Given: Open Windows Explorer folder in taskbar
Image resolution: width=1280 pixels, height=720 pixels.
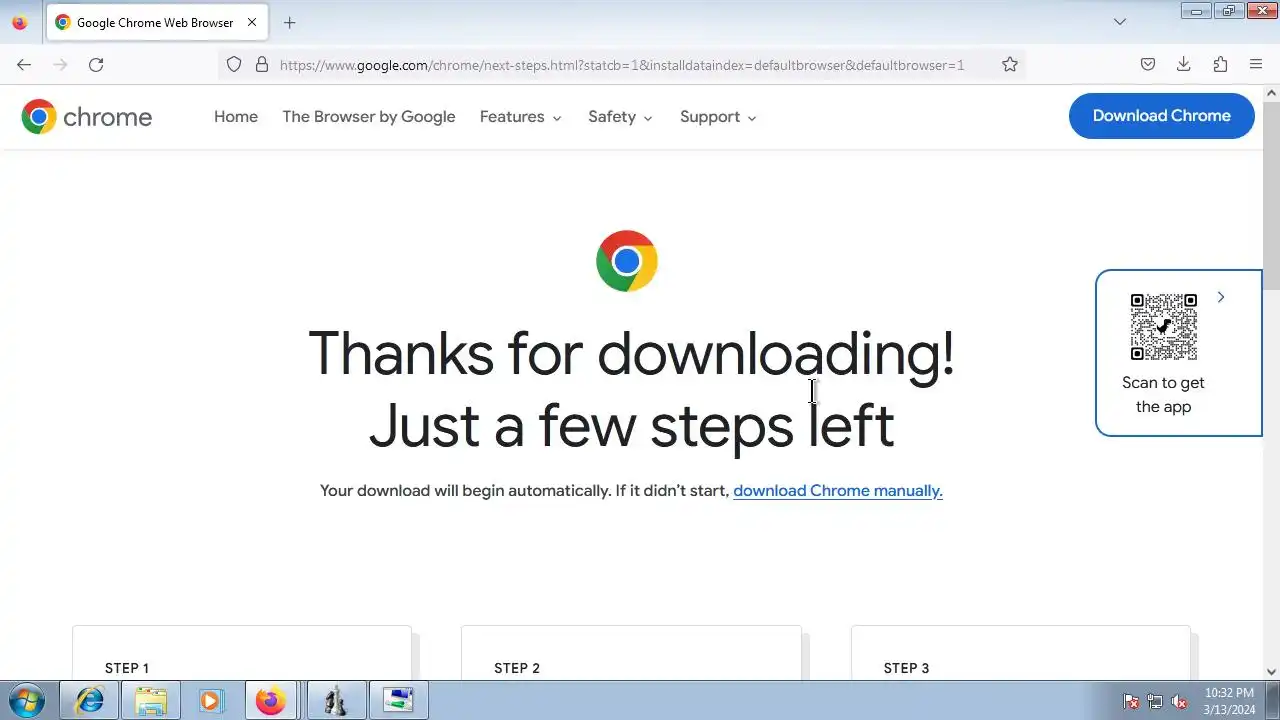Looking at the screenshot, I should point(150,701).
